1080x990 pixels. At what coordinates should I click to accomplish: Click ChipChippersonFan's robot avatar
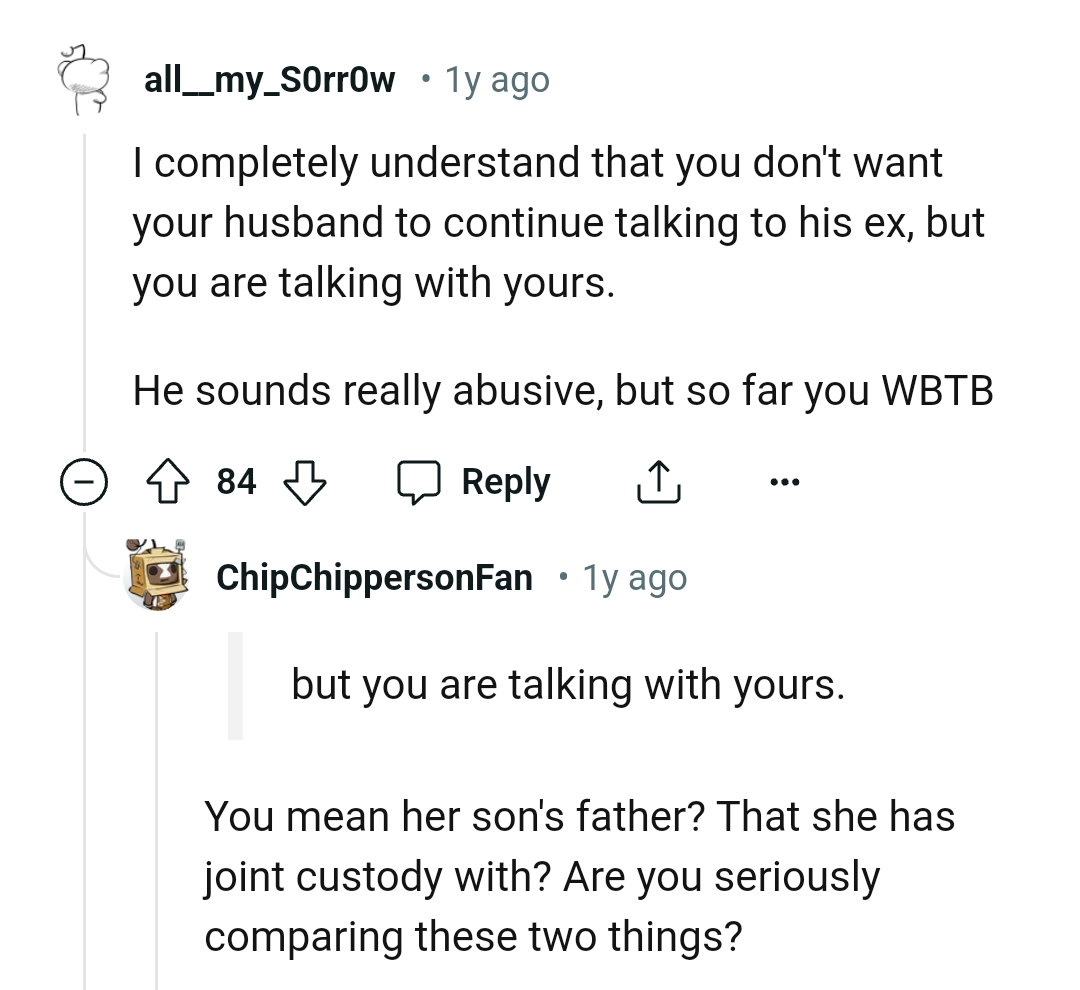[x=157, y=577]
